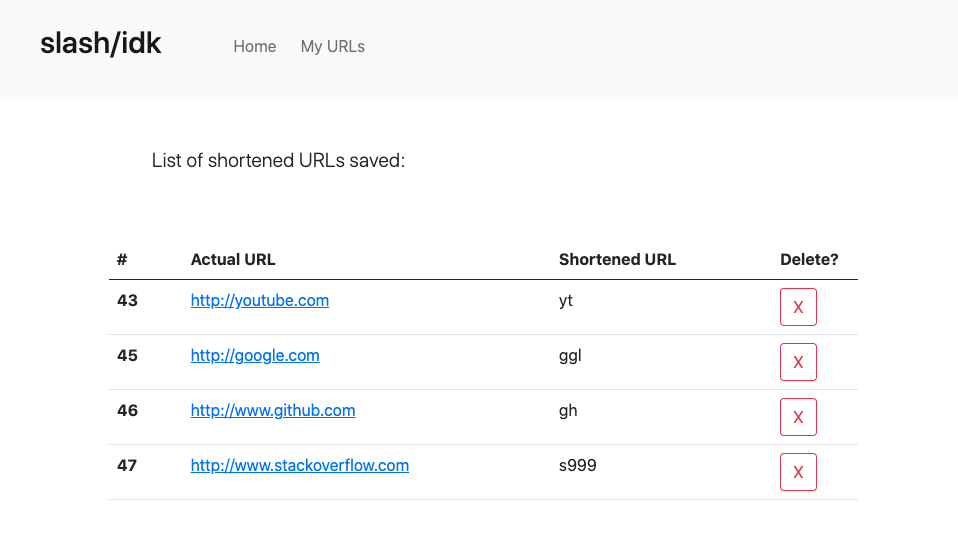
Task: Open the http://youtube.com link
Action: 259,300
